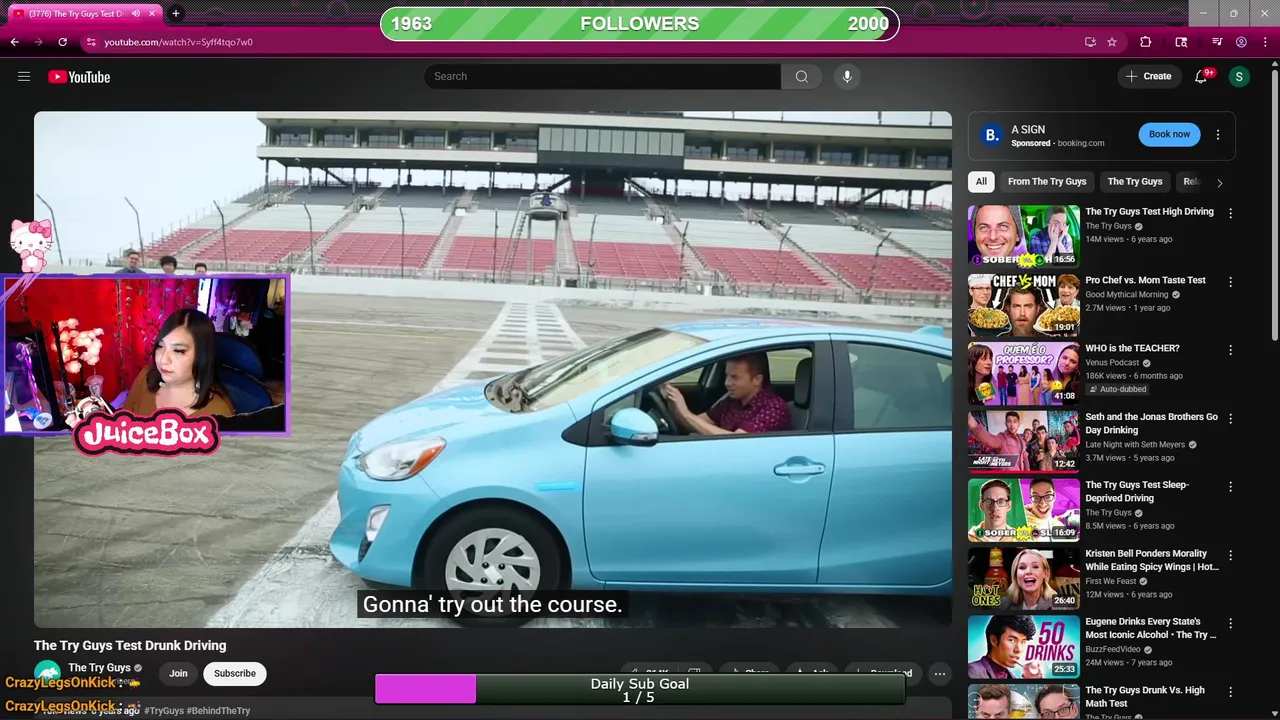This screenshot has height=720, width=1280.
Task: Open WHO is the TEACHER? thumbnail
Action: coord(1023,373)
